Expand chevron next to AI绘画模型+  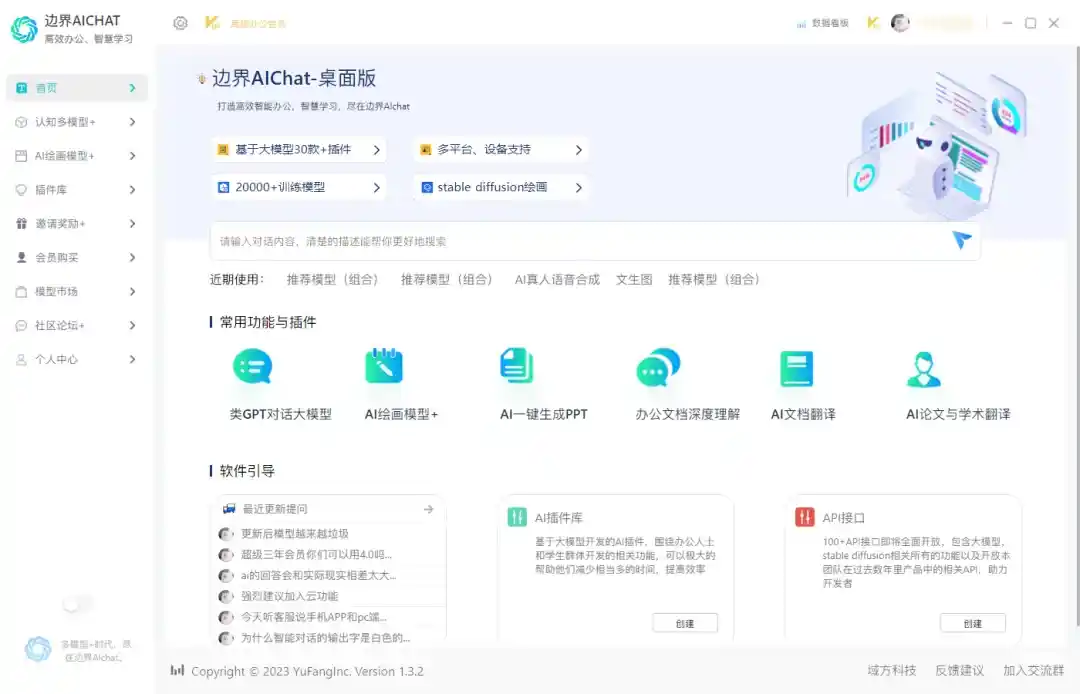pos(132,156)
